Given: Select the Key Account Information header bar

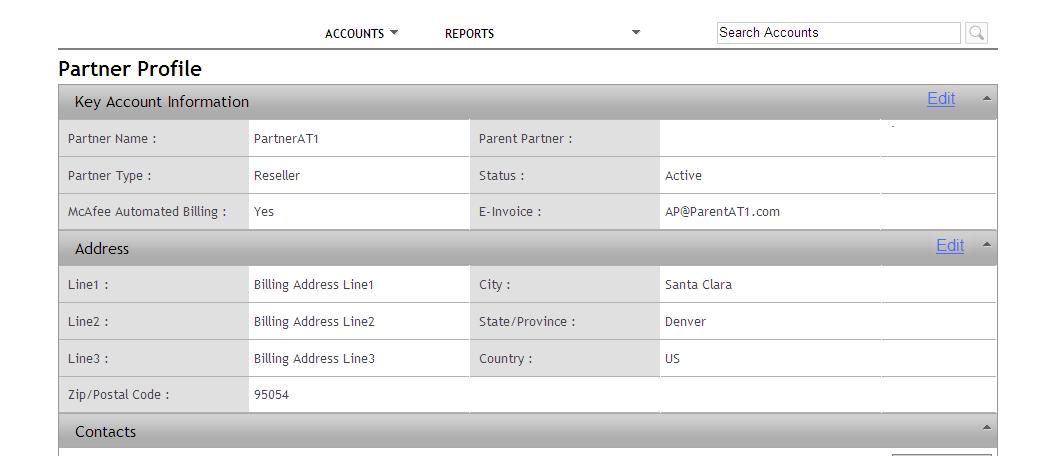Looking at the screenshot, I should click(527, 102).
